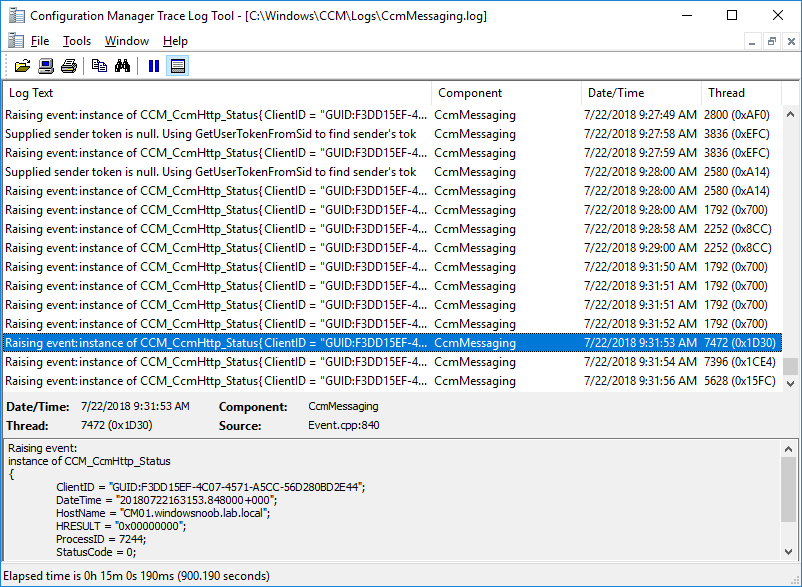Sort by the Date/Time column header

pos(641,93)
